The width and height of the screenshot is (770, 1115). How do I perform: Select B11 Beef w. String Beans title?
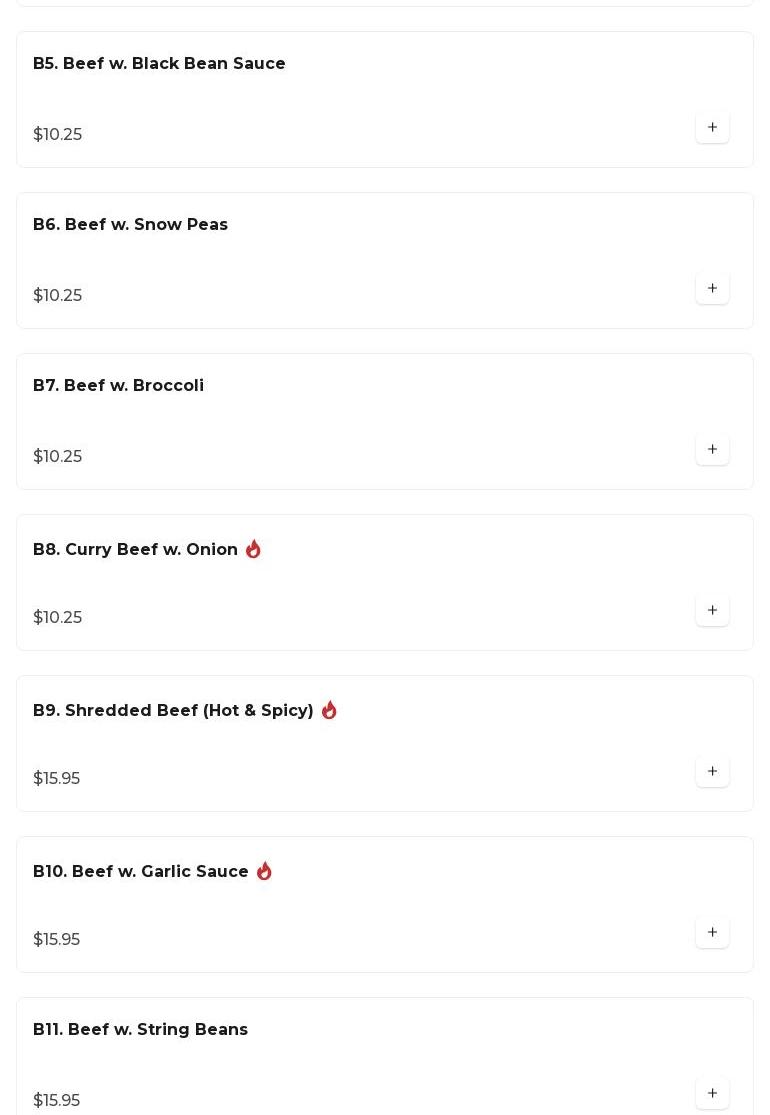[140, 1030]
